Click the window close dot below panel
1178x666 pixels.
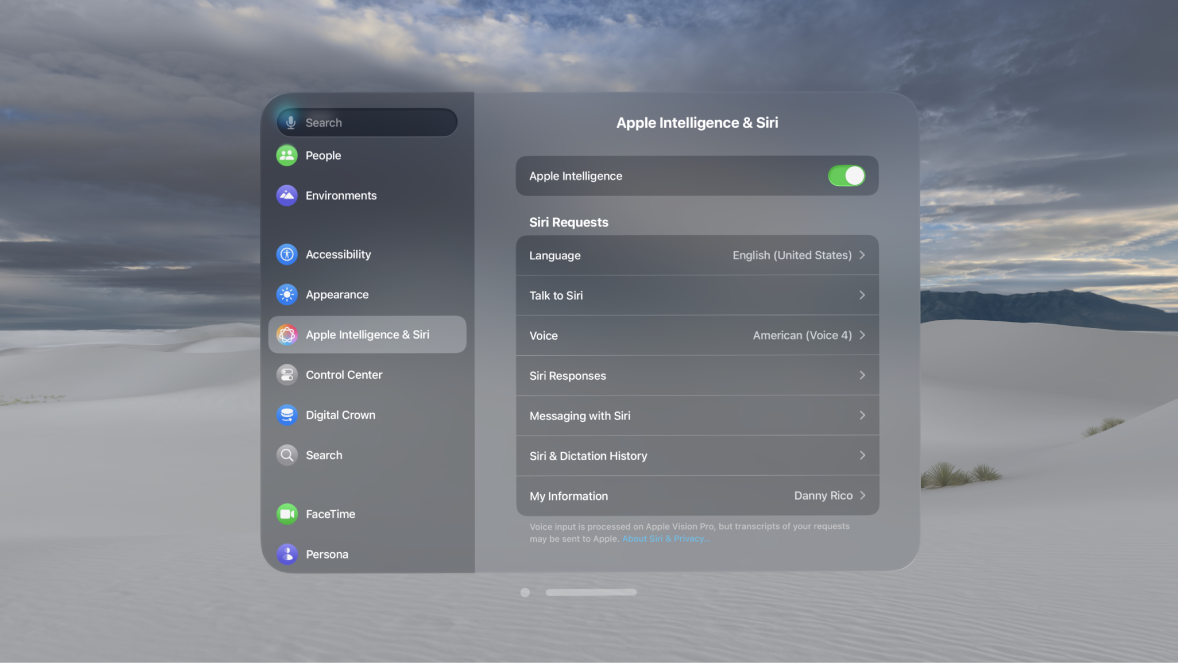525,592
